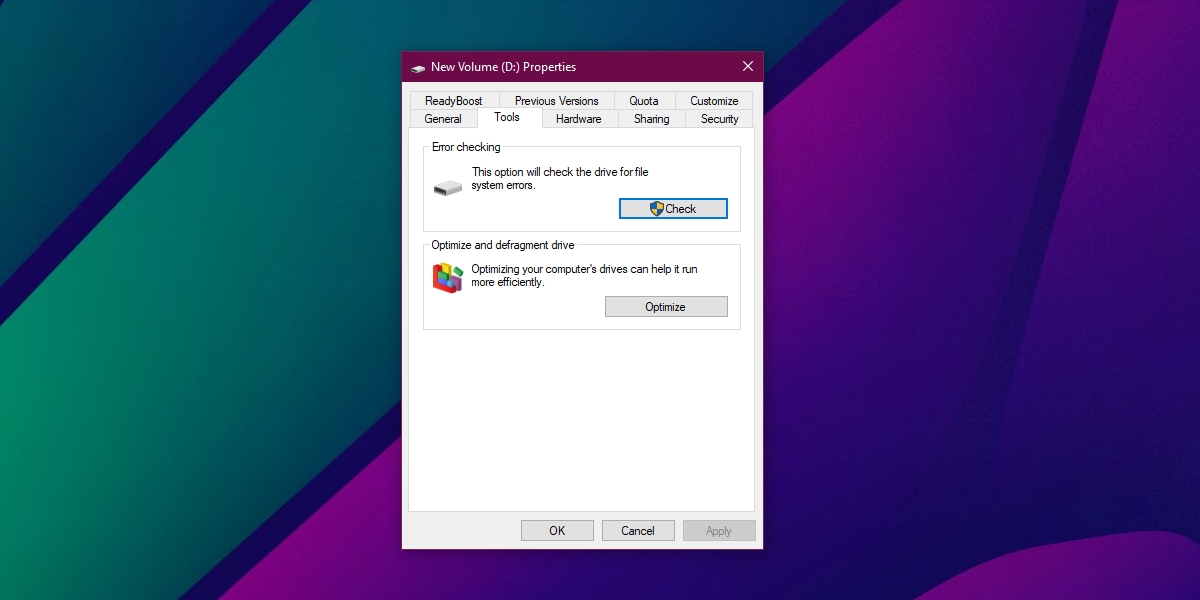Switch to the ReadyBoost tab
Image resolution: width=1200 pixels, height=600 pixels.
453,100
